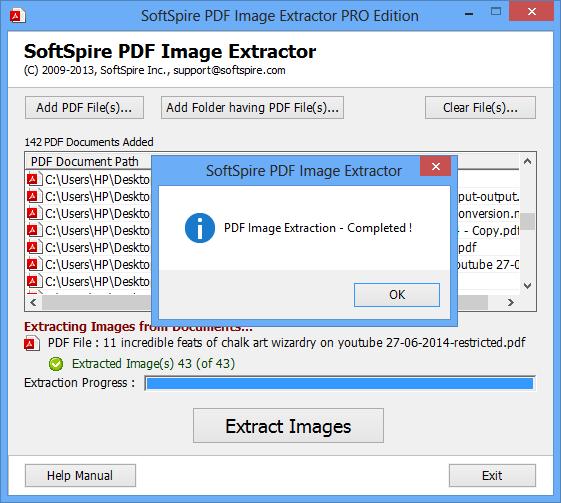Exit the application
The width and height of the screenshot is (561, 503).
pyautogui.click(x=492, y=475)
